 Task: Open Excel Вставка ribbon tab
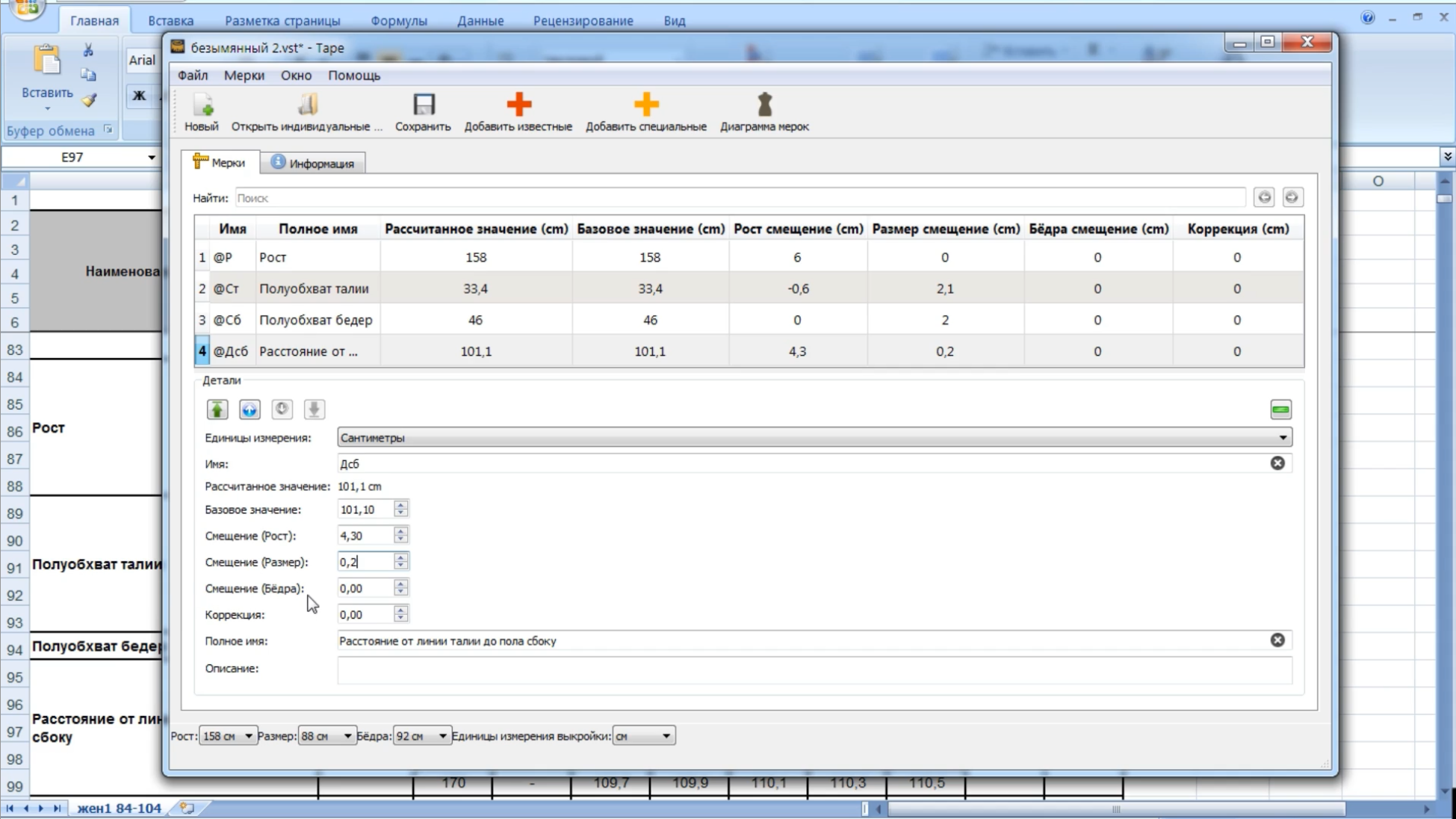tap(171, 21)
